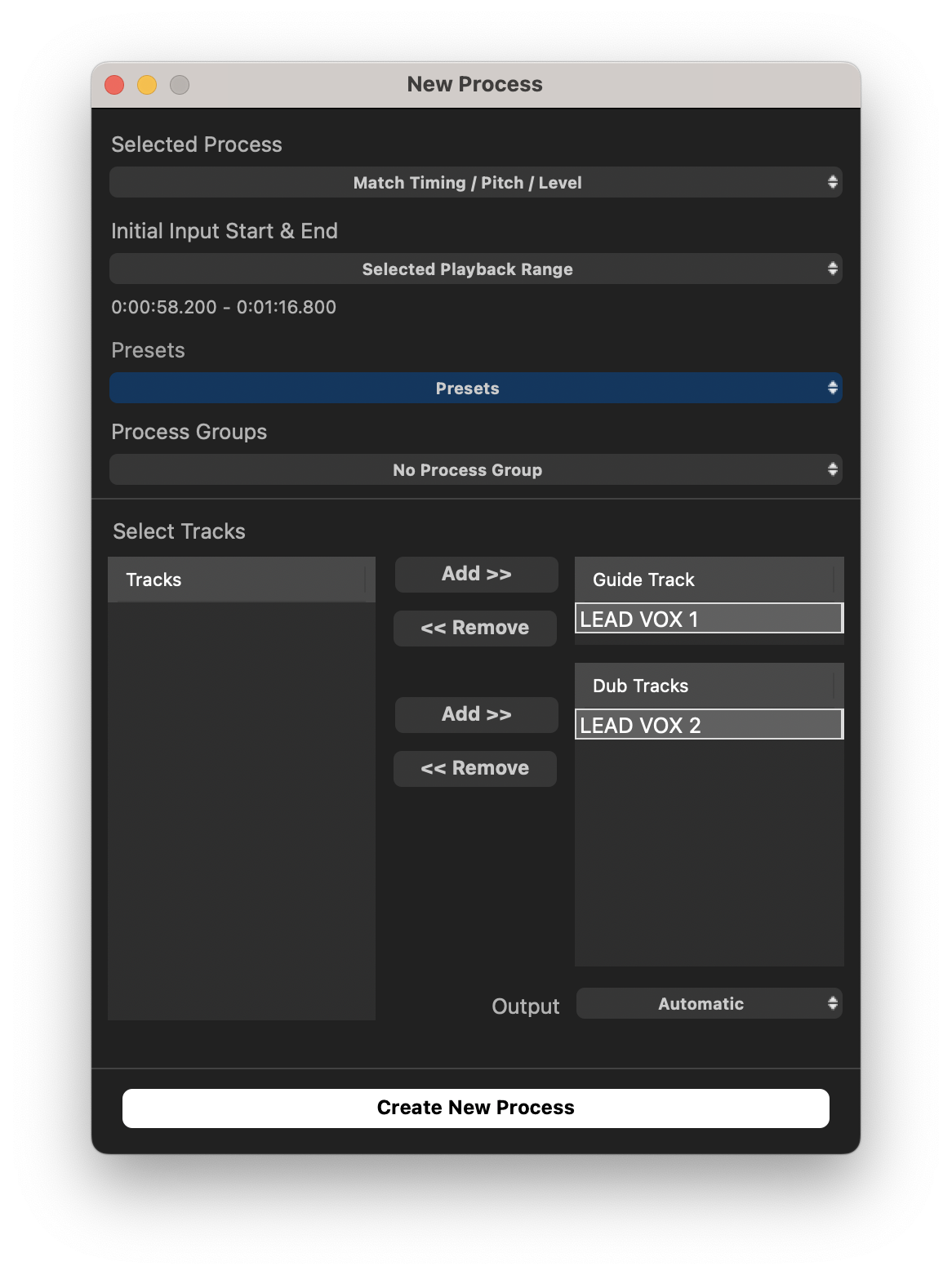Close the New Process window

tap(114, 85)
